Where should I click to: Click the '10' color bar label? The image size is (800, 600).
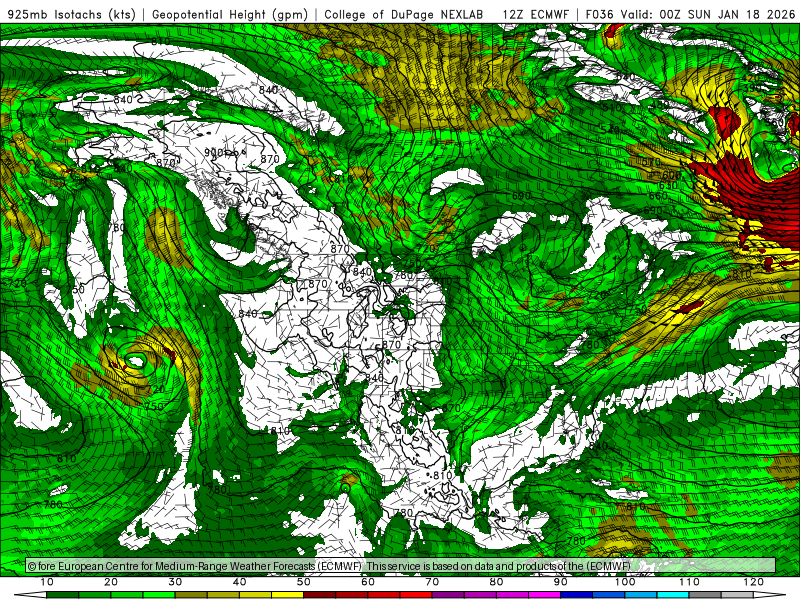46,582
